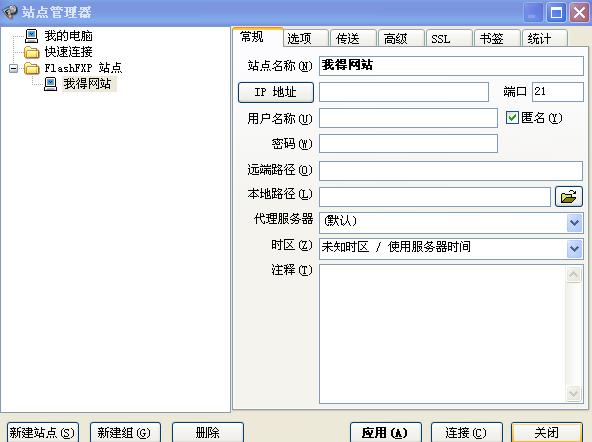
Task: Click the port (端口) field showing 21
Action: [x=558, y=92]
